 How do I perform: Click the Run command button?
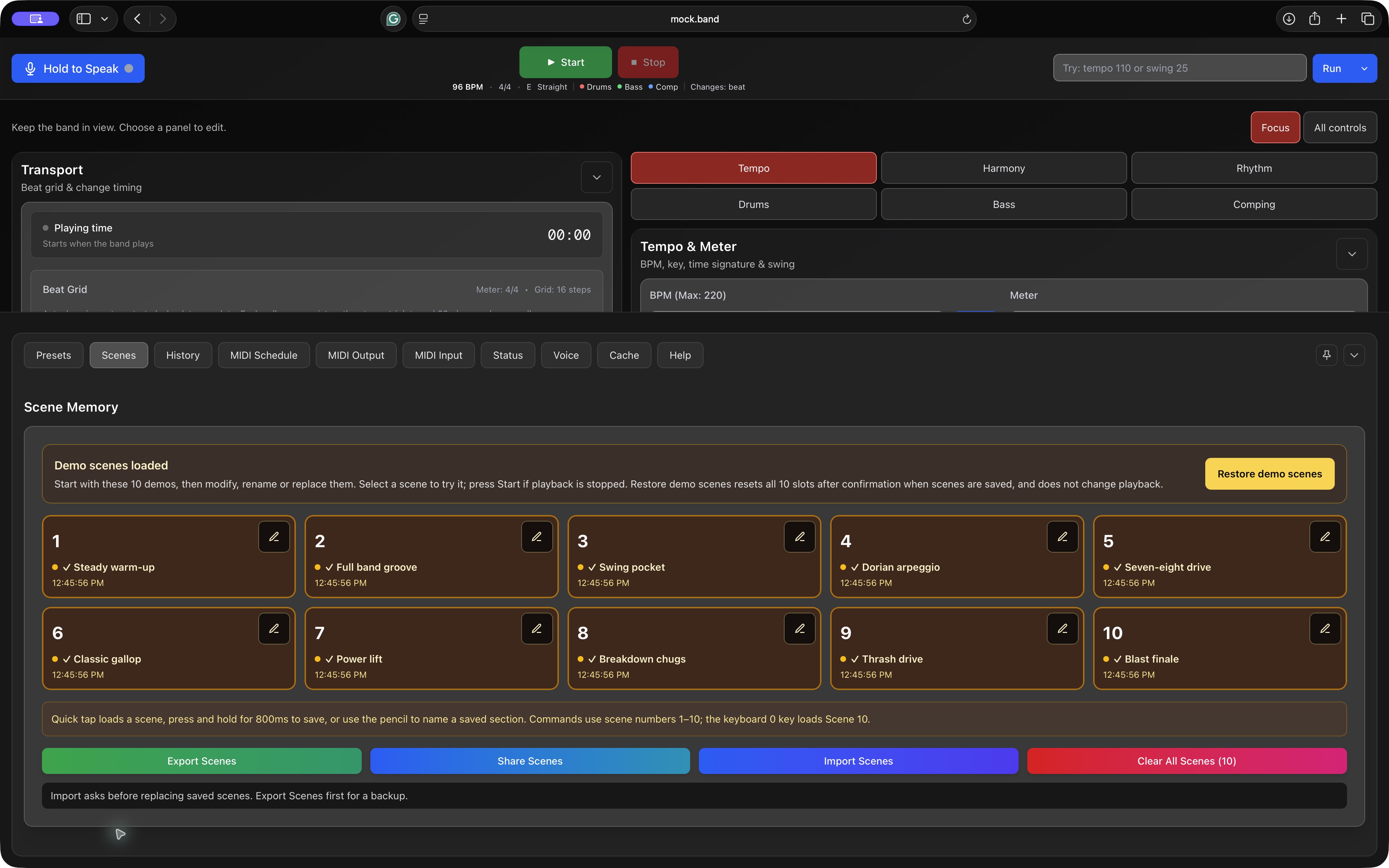pyautogui.click(x=1332, y=68)
